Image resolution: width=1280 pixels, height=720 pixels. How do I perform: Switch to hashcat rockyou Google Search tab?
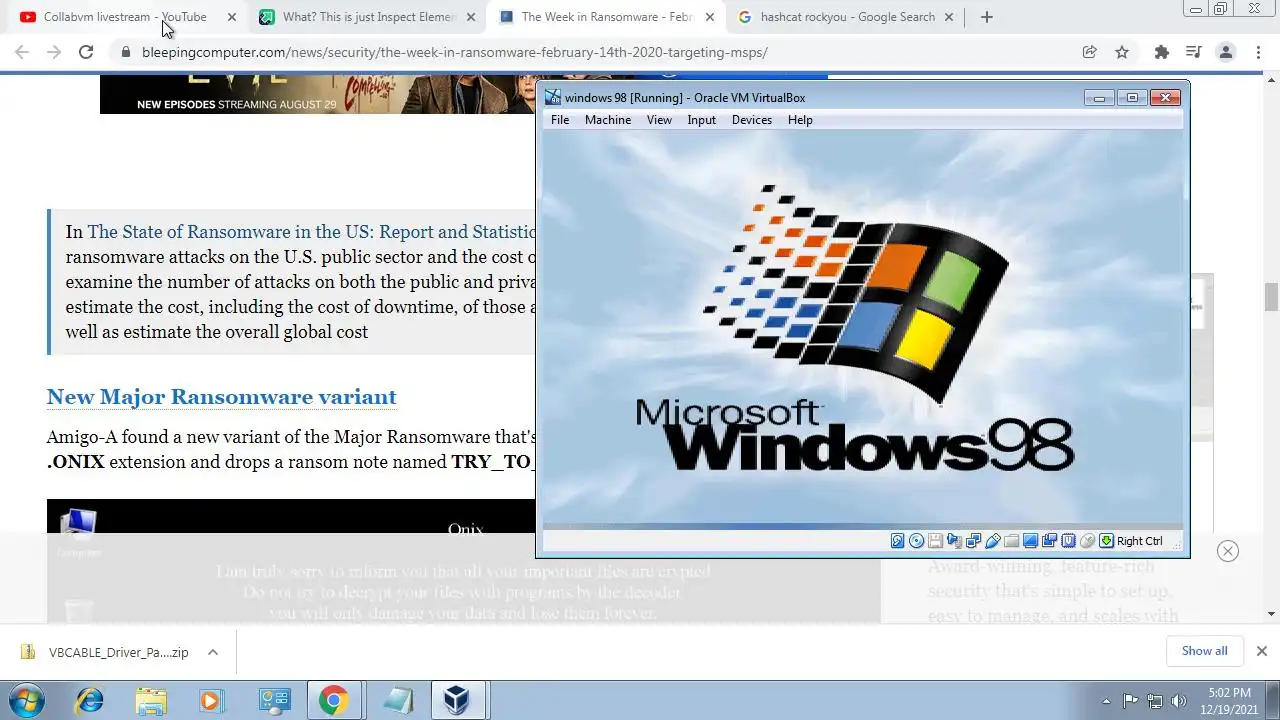click(x=848, y=17)
